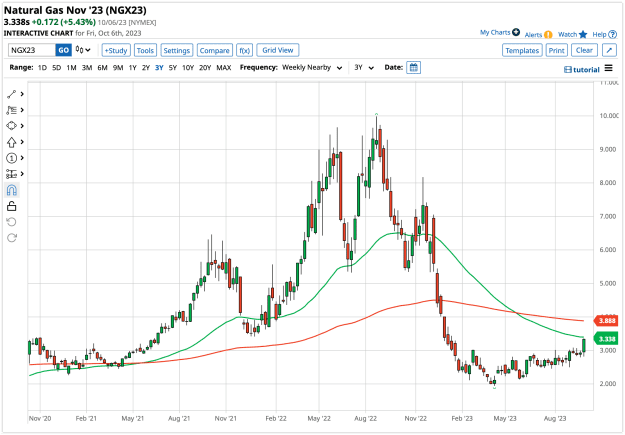
Task: Click the 'Aug '22' x-axis label
Action: tap(365, 418)
